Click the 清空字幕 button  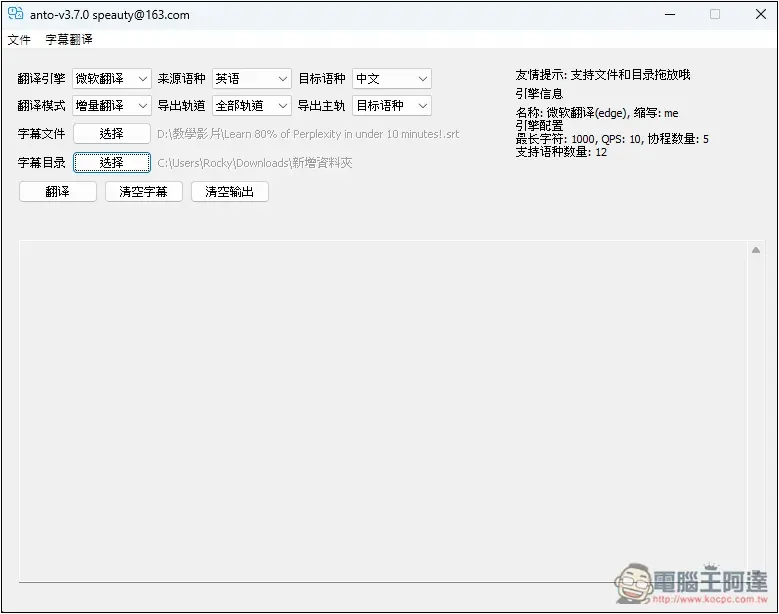pyautogui.click(x=143, y=192)
